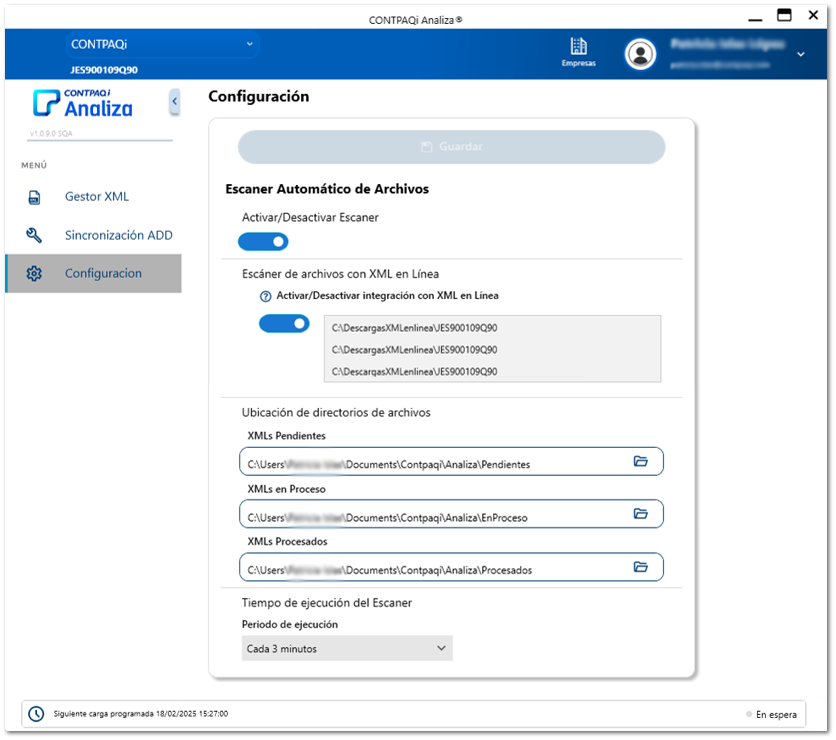This screenshot has width=836, height=740.
Task: Click the Guardar button
Action: click(451, 147)
